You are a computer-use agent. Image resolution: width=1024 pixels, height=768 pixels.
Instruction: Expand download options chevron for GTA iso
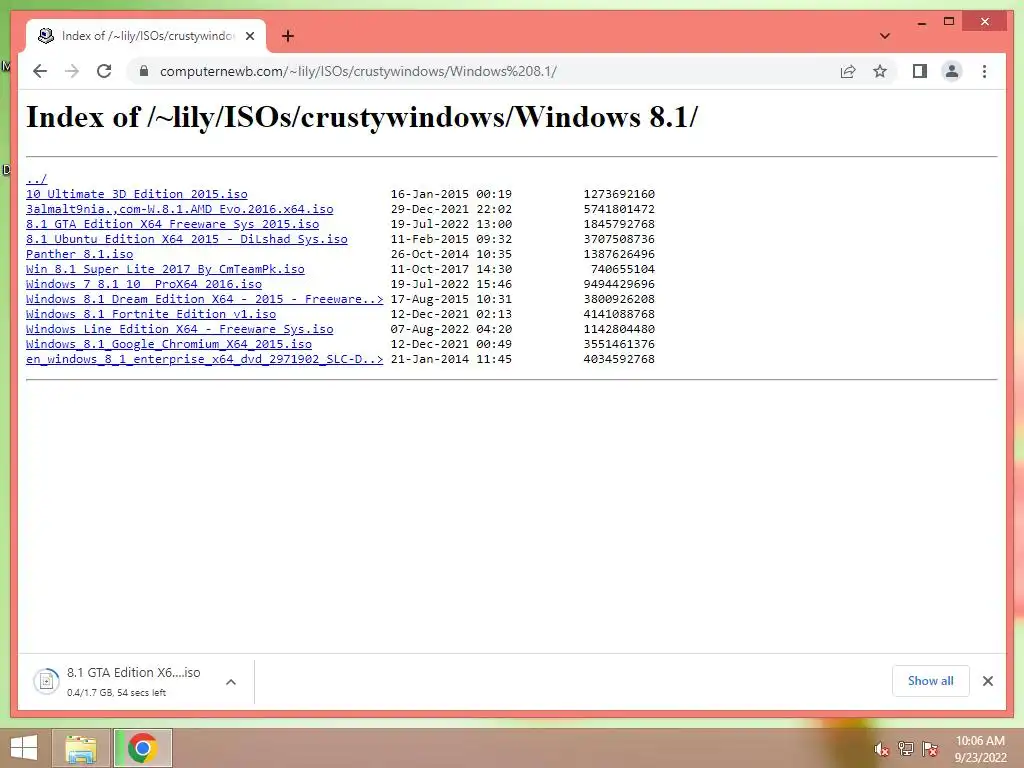point(231,682)
